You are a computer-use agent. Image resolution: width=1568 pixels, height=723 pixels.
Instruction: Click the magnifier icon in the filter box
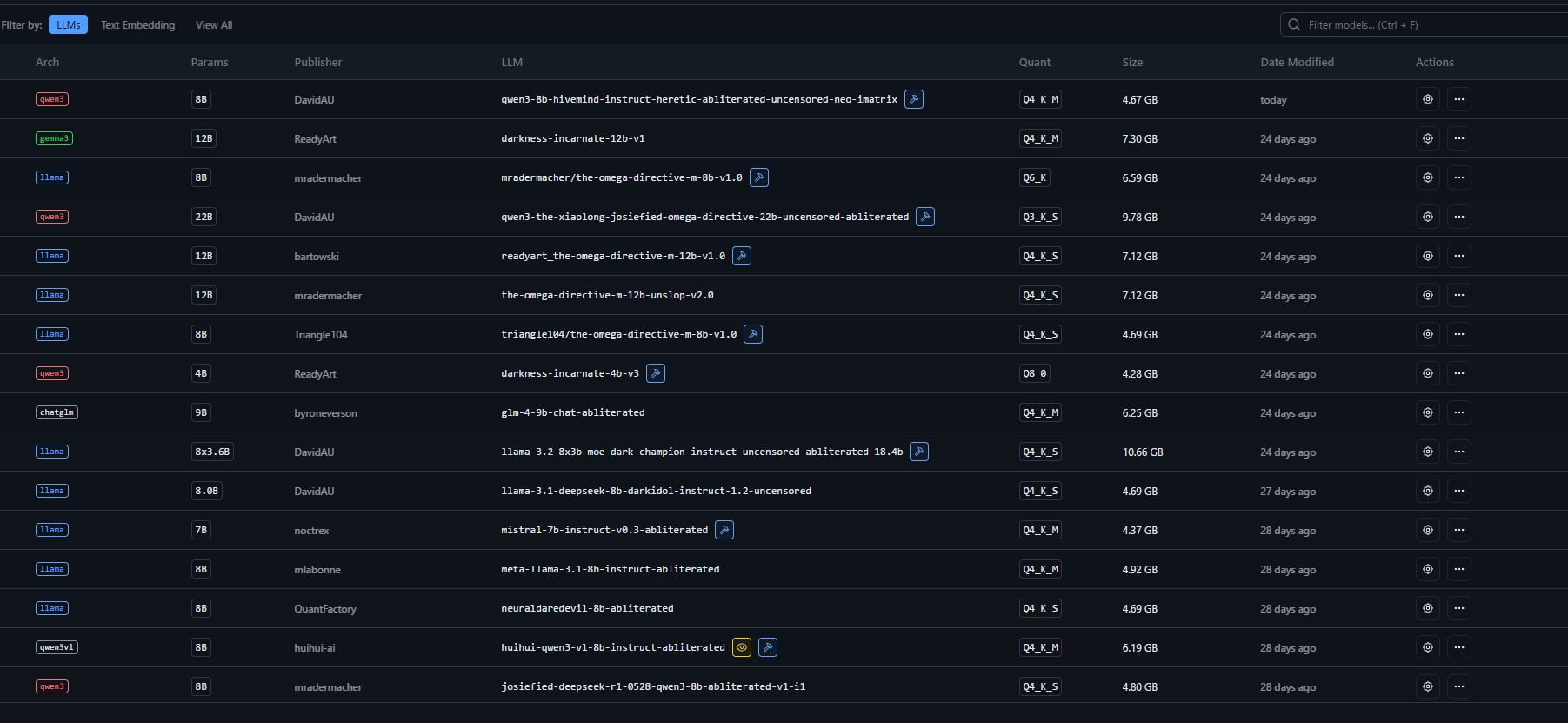click(x=1294, y=24)
